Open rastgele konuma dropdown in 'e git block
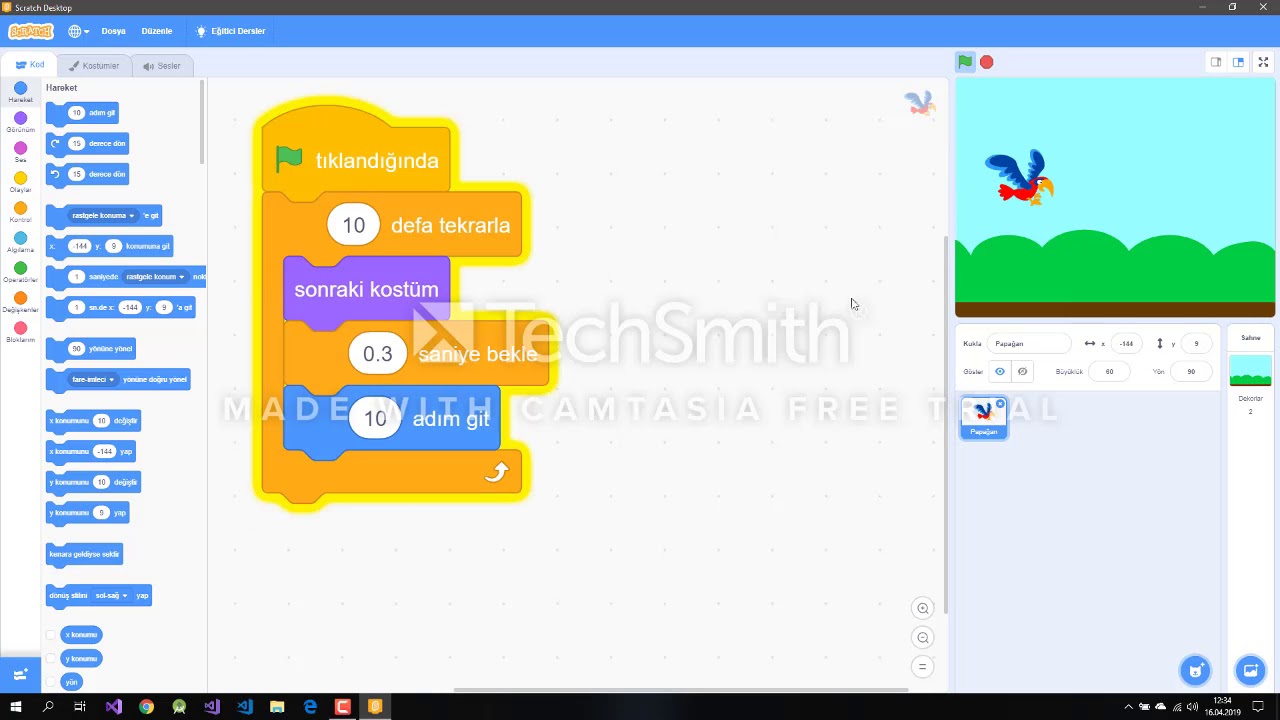Viewport: 1280px width, 720px height. (x=103, y=216)
